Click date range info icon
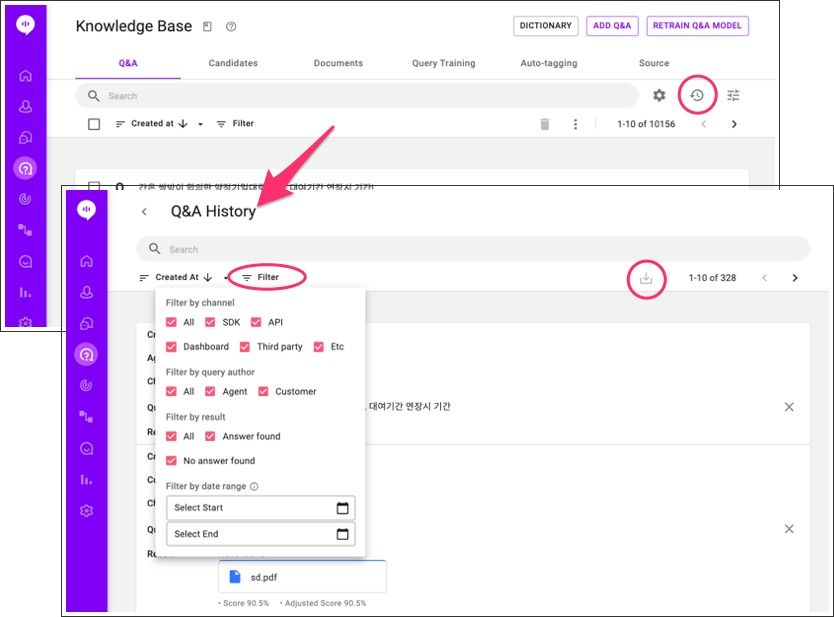The image size is (834, 617). coord(254,486)
